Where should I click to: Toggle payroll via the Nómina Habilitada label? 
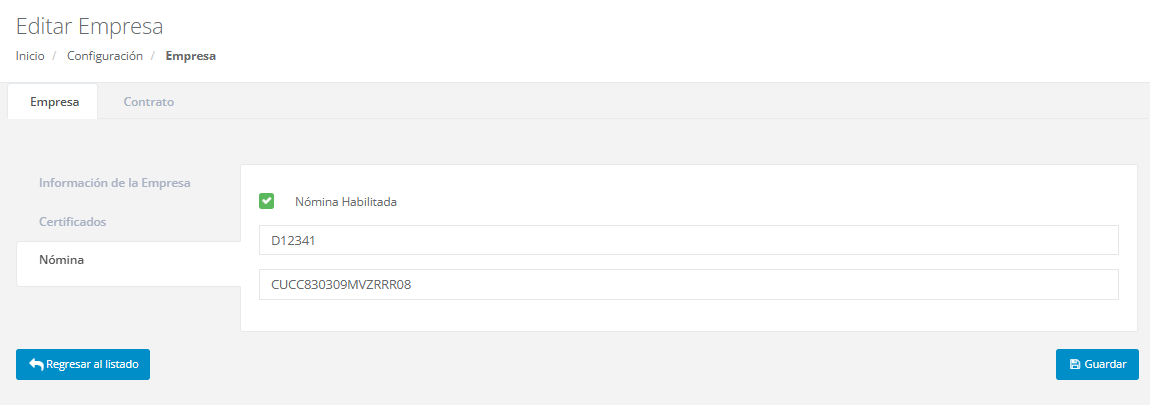coord(345,202)
